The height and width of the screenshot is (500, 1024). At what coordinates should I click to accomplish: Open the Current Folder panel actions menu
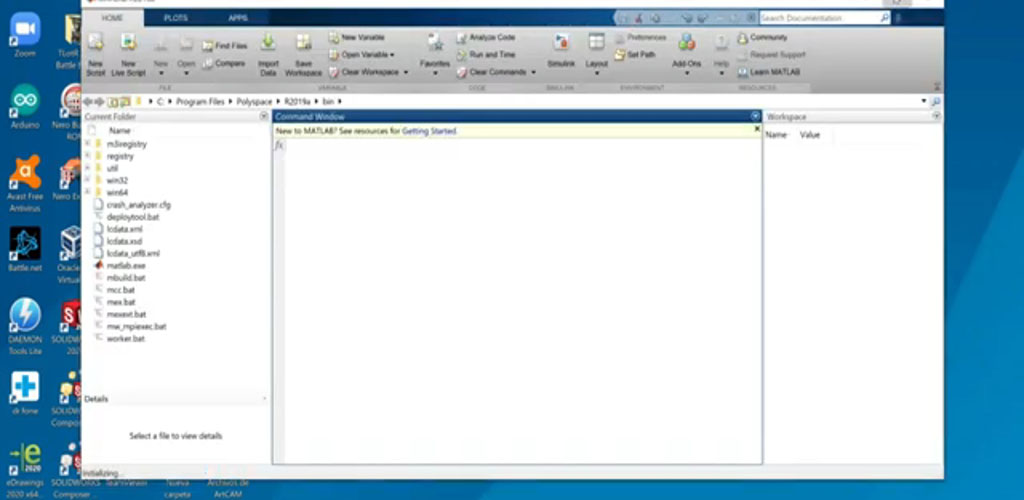point(264,116)
